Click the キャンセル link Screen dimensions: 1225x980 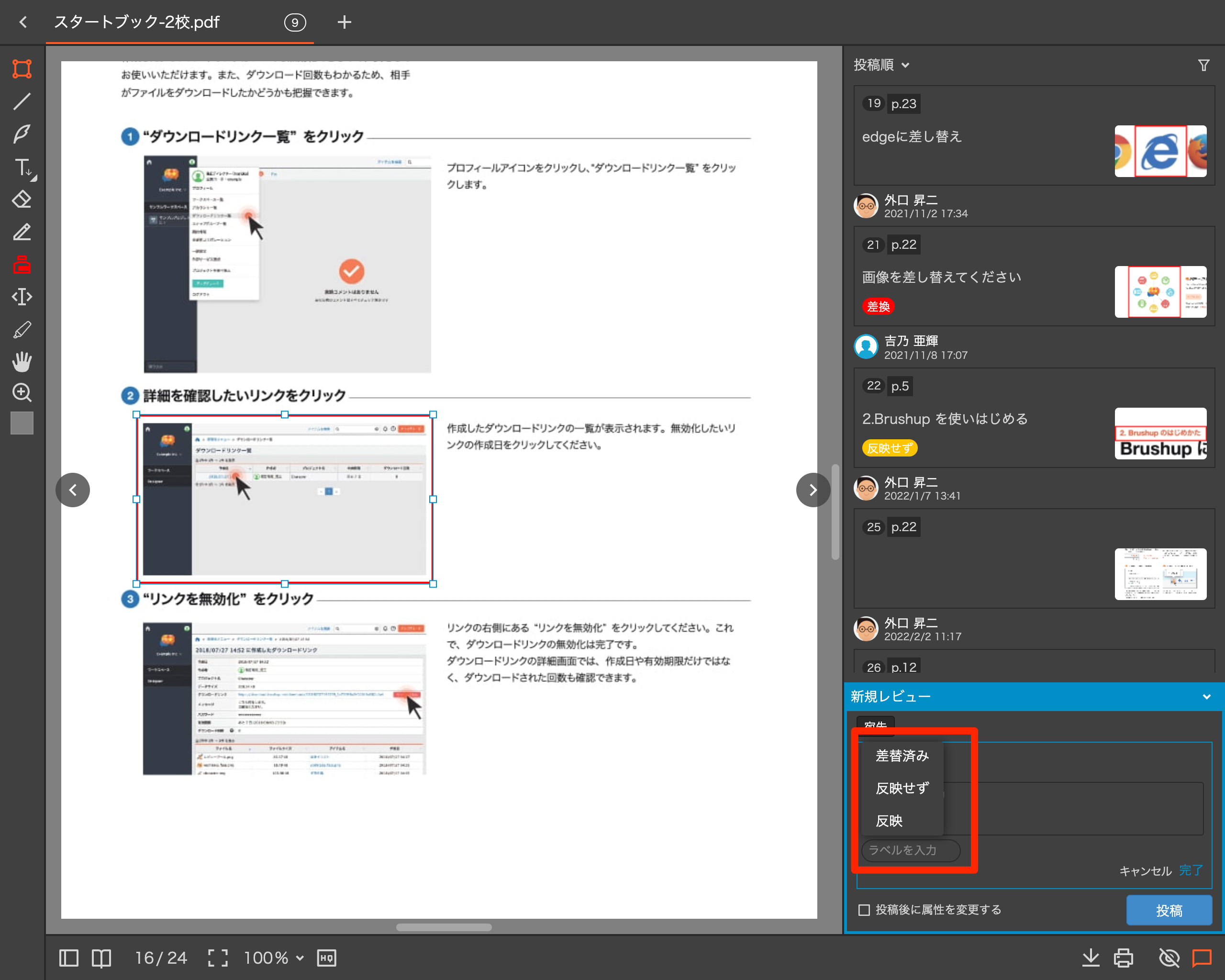click(x=1145, y=871)
